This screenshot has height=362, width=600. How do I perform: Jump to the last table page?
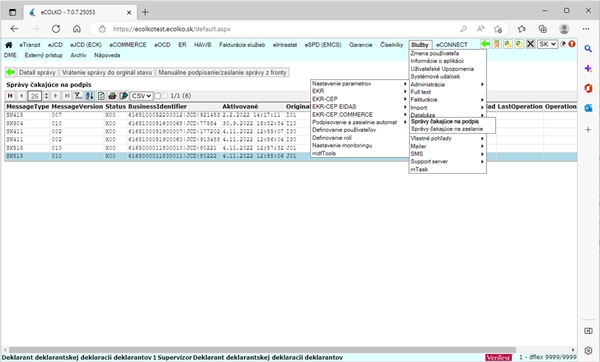pos(67,96)
